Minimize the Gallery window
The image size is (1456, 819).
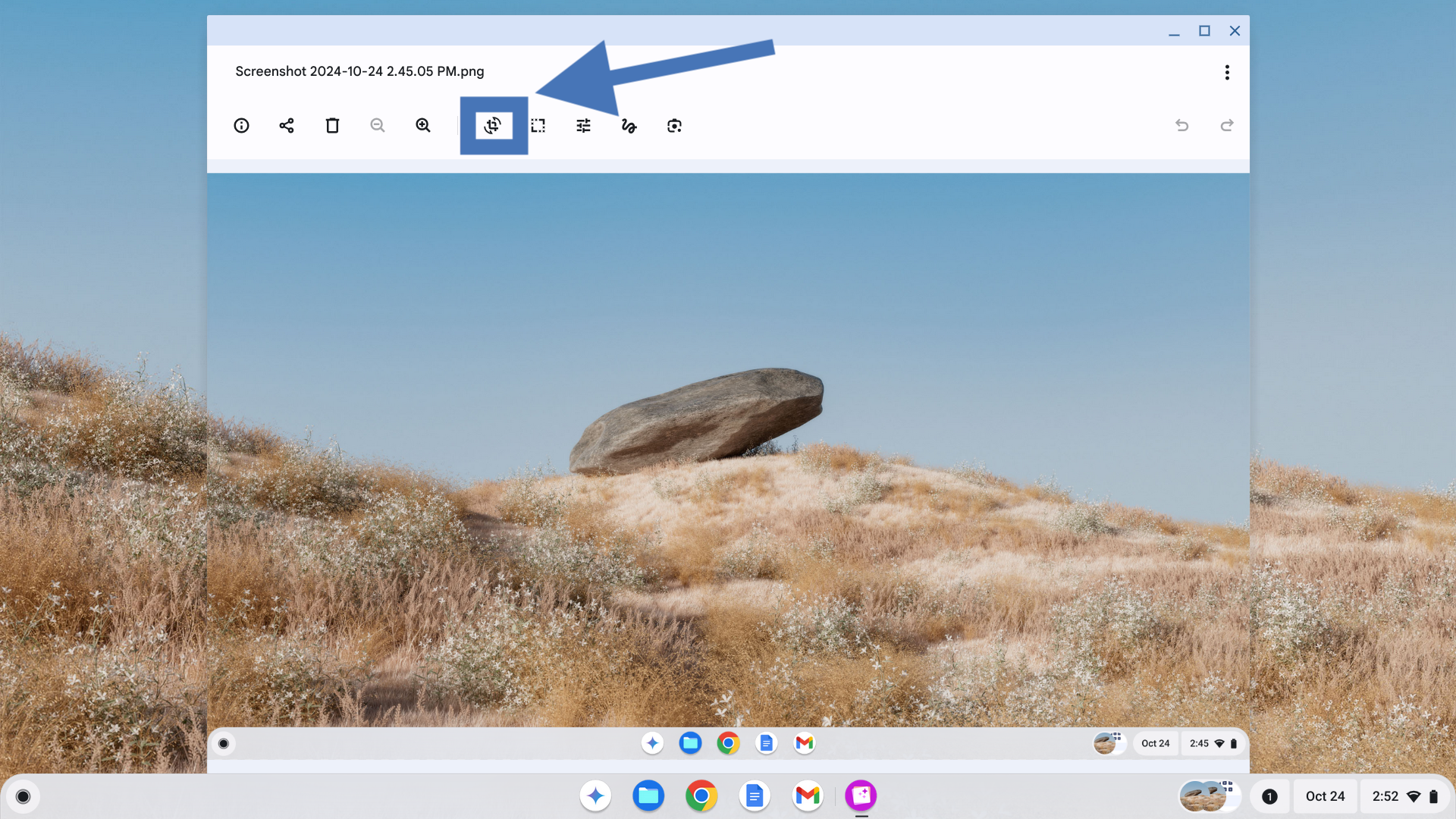1174,31
